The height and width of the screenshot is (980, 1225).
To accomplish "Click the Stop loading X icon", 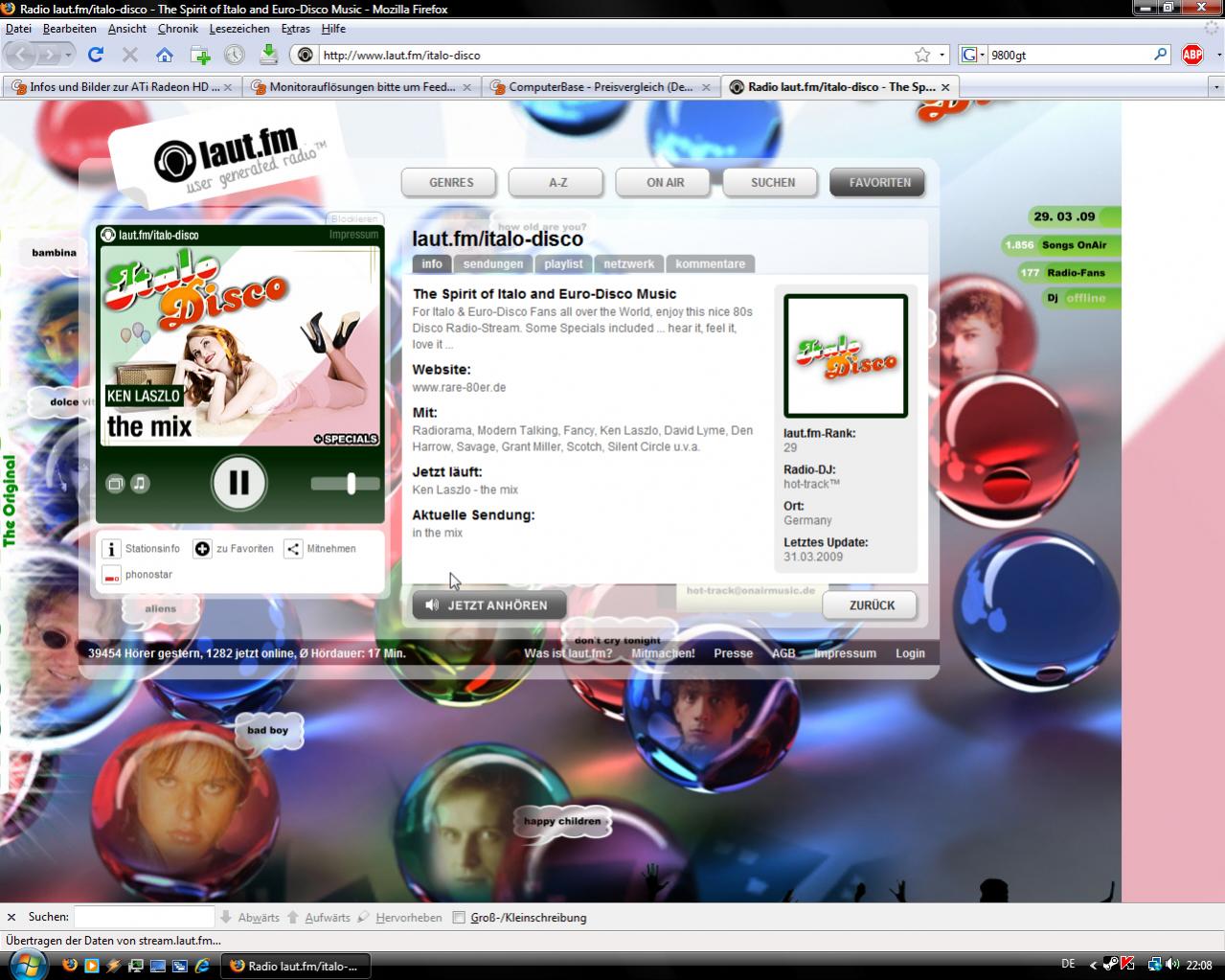I will (x=129, y=55).
